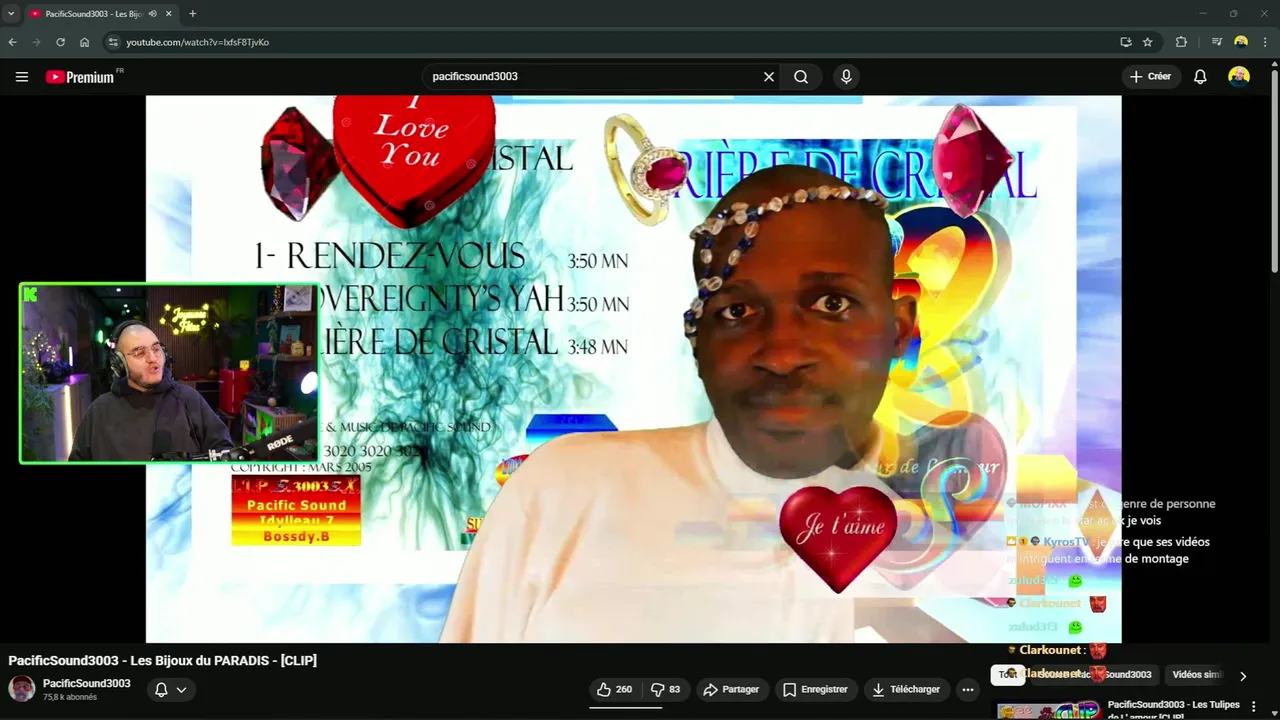This screenshot has height=720, width=1280.
Task: Open the tab search dropdown arrow
Action: pyautogui.click(x=10, y=14)
